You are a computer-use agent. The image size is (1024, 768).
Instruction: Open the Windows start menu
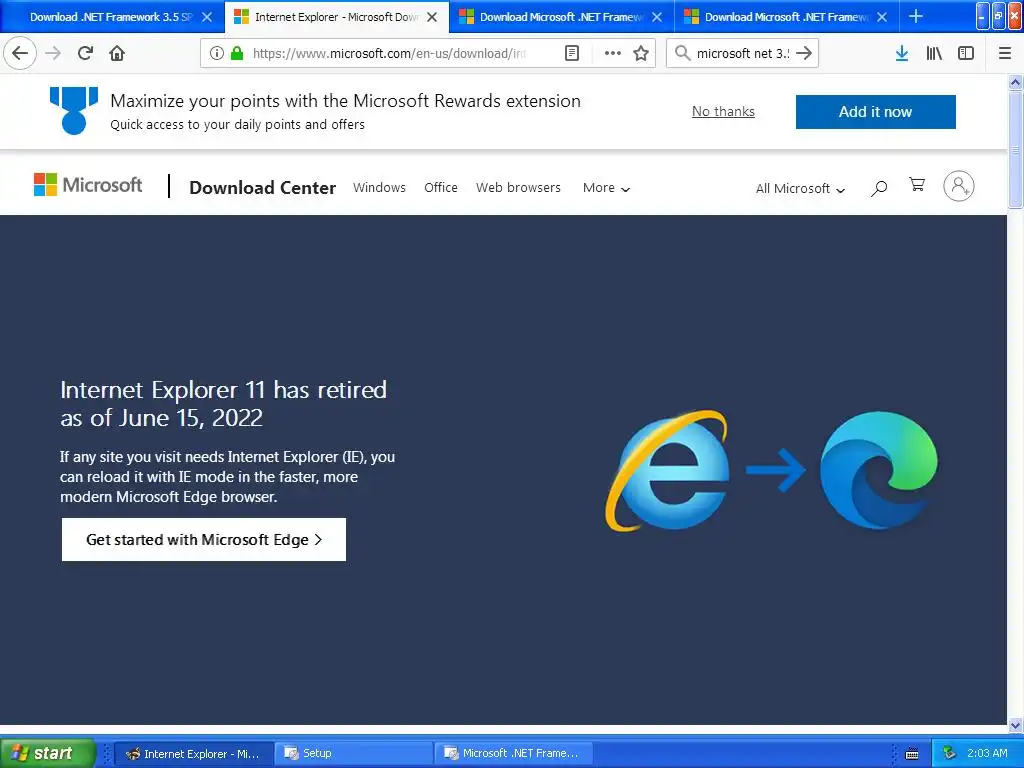(x=47, y=753)
